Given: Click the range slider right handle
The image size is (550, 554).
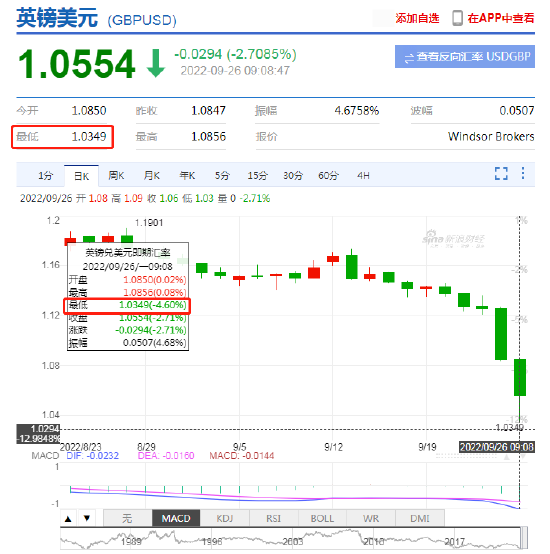Looking at the screenshot, I should point(524,538).
